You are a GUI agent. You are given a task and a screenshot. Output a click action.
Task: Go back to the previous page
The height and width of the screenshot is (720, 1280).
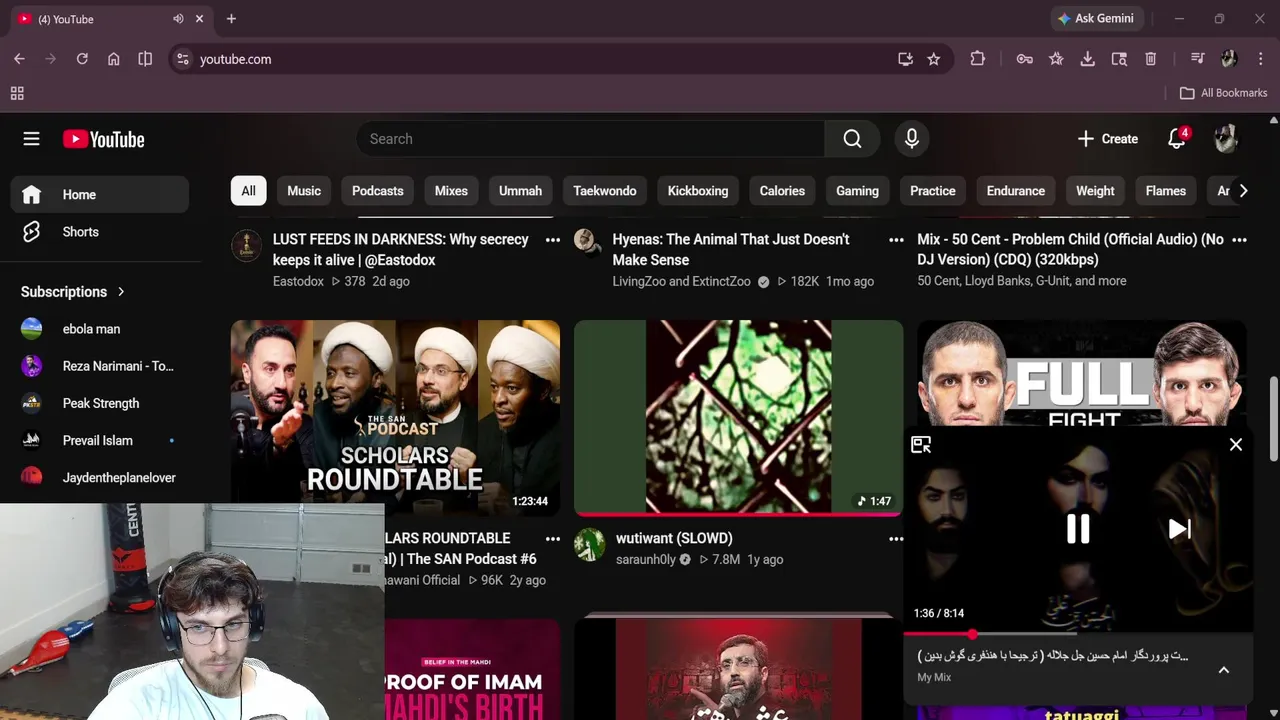tap(19, 59)
